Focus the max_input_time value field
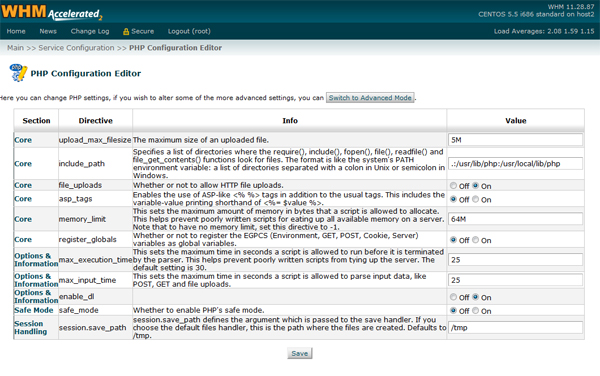Screen dimensions: 600x376 (515, 280)
